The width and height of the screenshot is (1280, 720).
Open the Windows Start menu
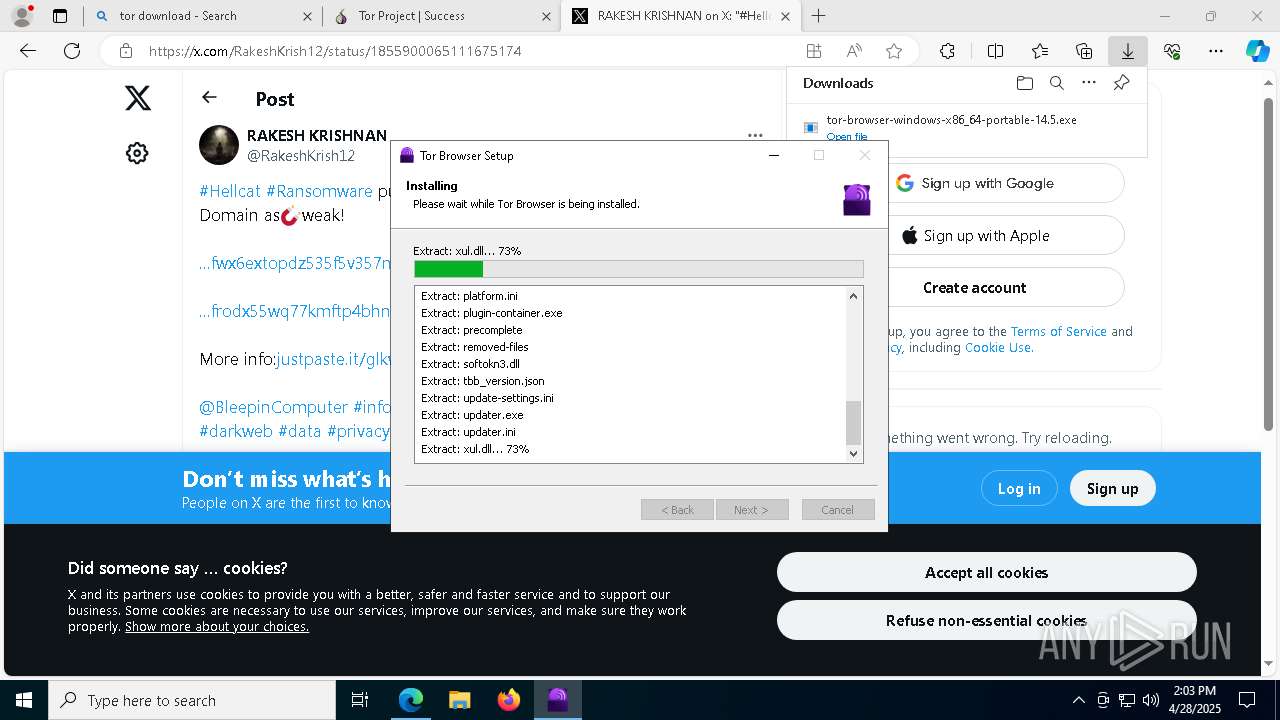[x=24, y=700]
